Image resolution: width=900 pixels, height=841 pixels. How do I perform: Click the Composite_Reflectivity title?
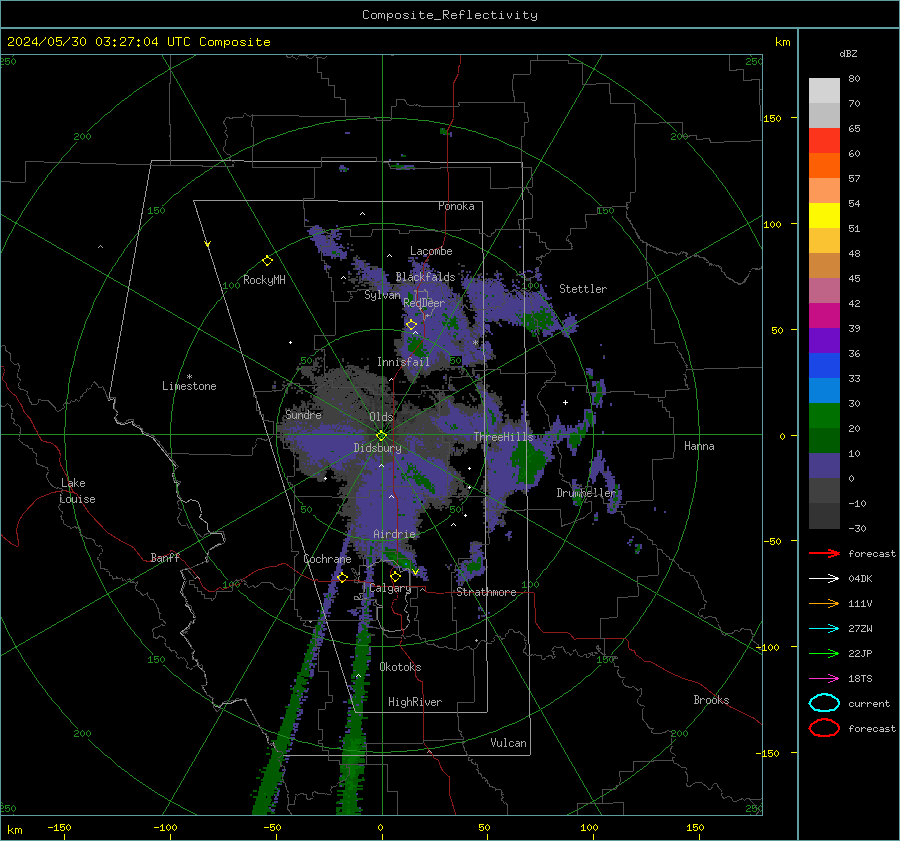coord(449,15)
